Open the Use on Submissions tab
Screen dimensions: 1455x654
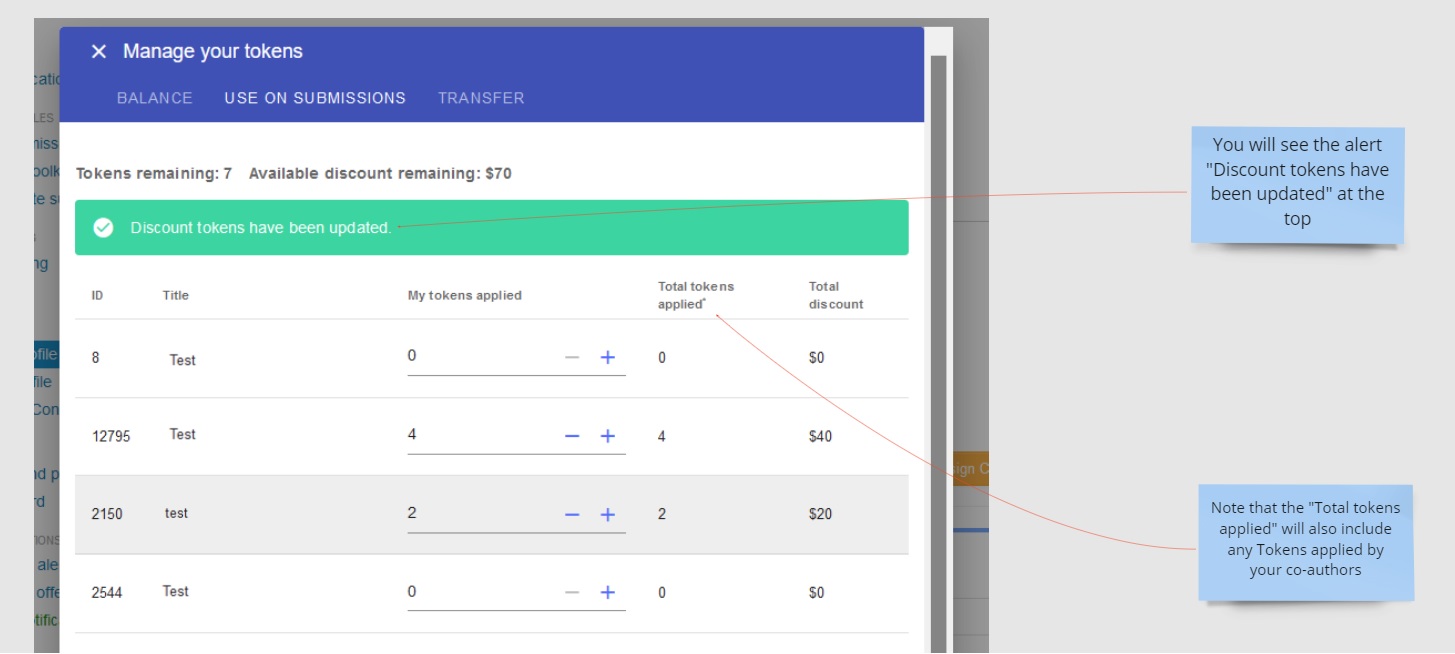coord(315,98)
